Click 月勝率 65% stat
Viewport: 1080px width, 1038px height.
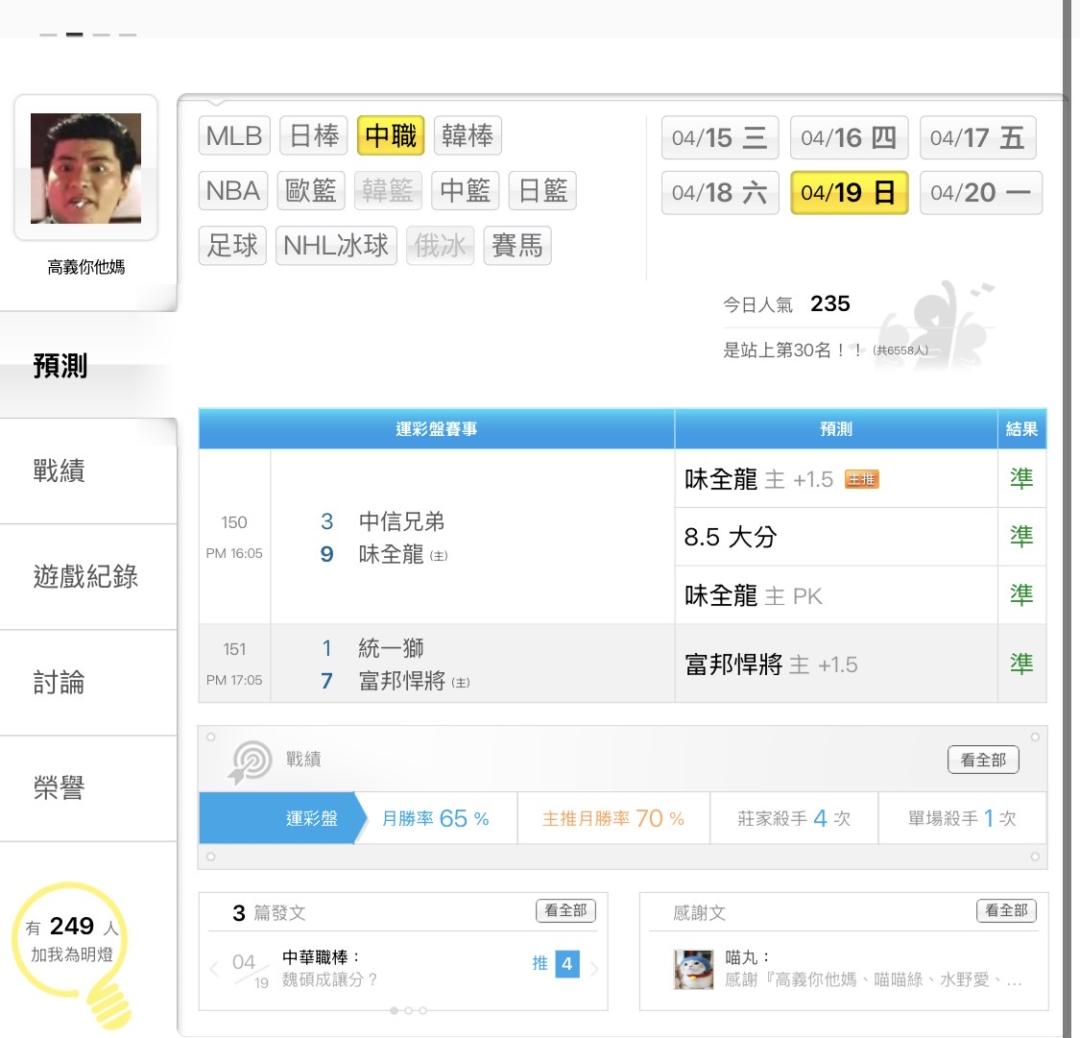coord(435,818)
